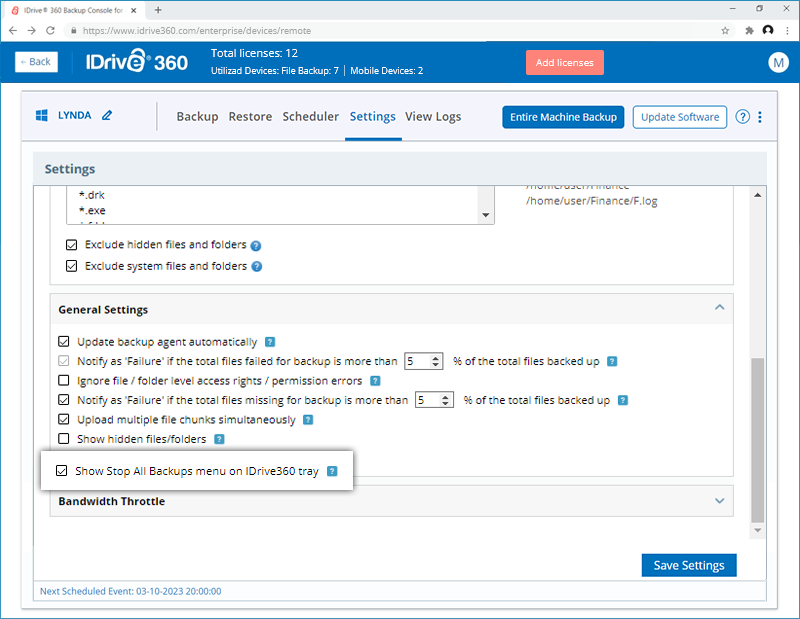Image resolution: width=800 pixels, height=619 pixels.
Task: Click help icon for Exclude system files and folders
Action: tap(257, 266)
